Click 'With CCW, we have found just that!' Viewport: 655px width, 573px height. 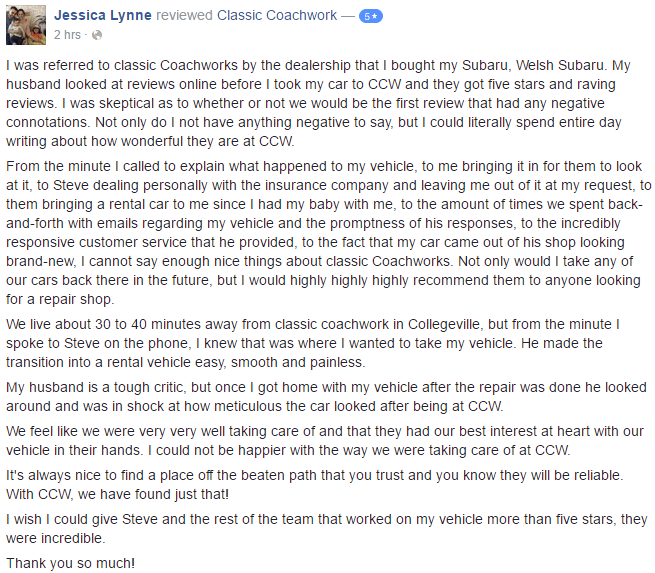coord(117,494)
